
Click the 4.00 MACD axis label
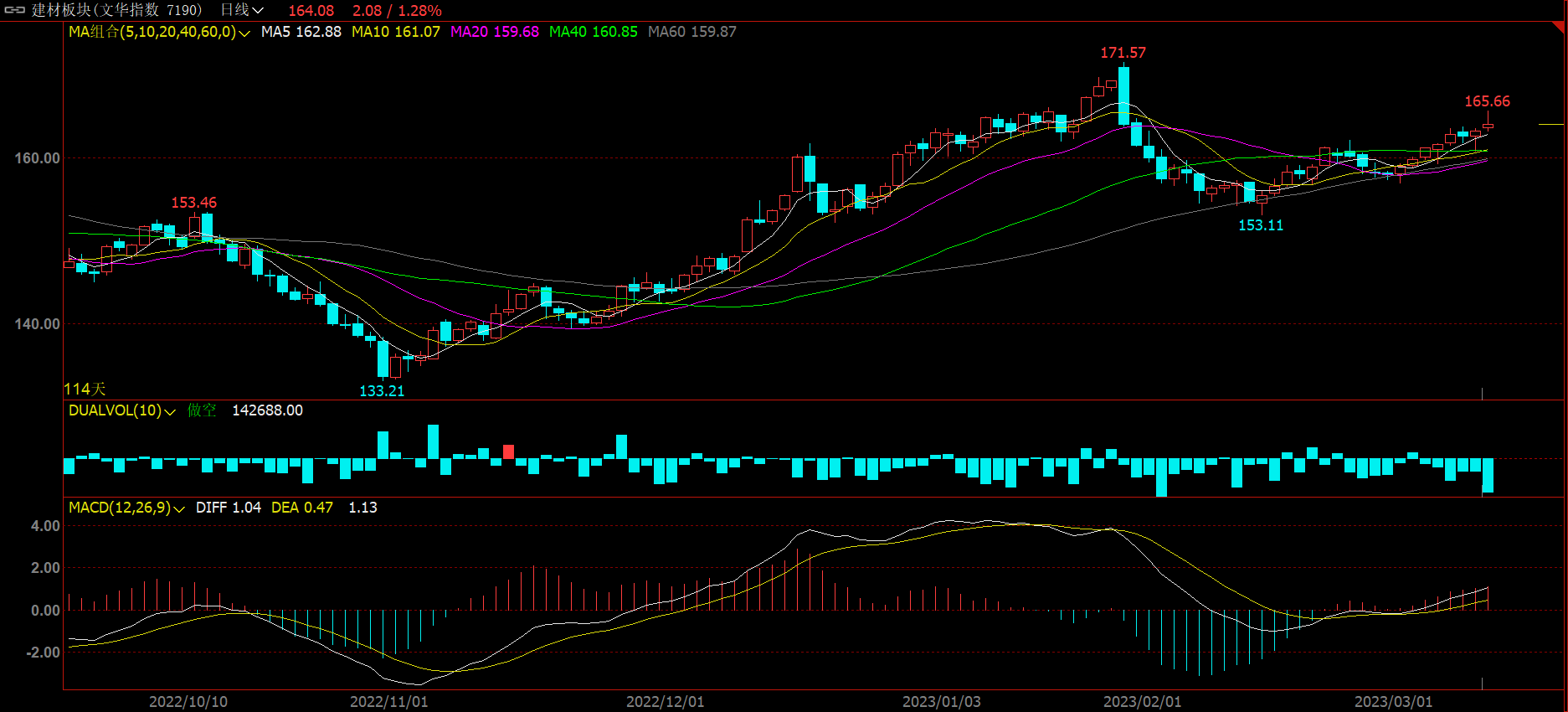[x=45, y=526]
